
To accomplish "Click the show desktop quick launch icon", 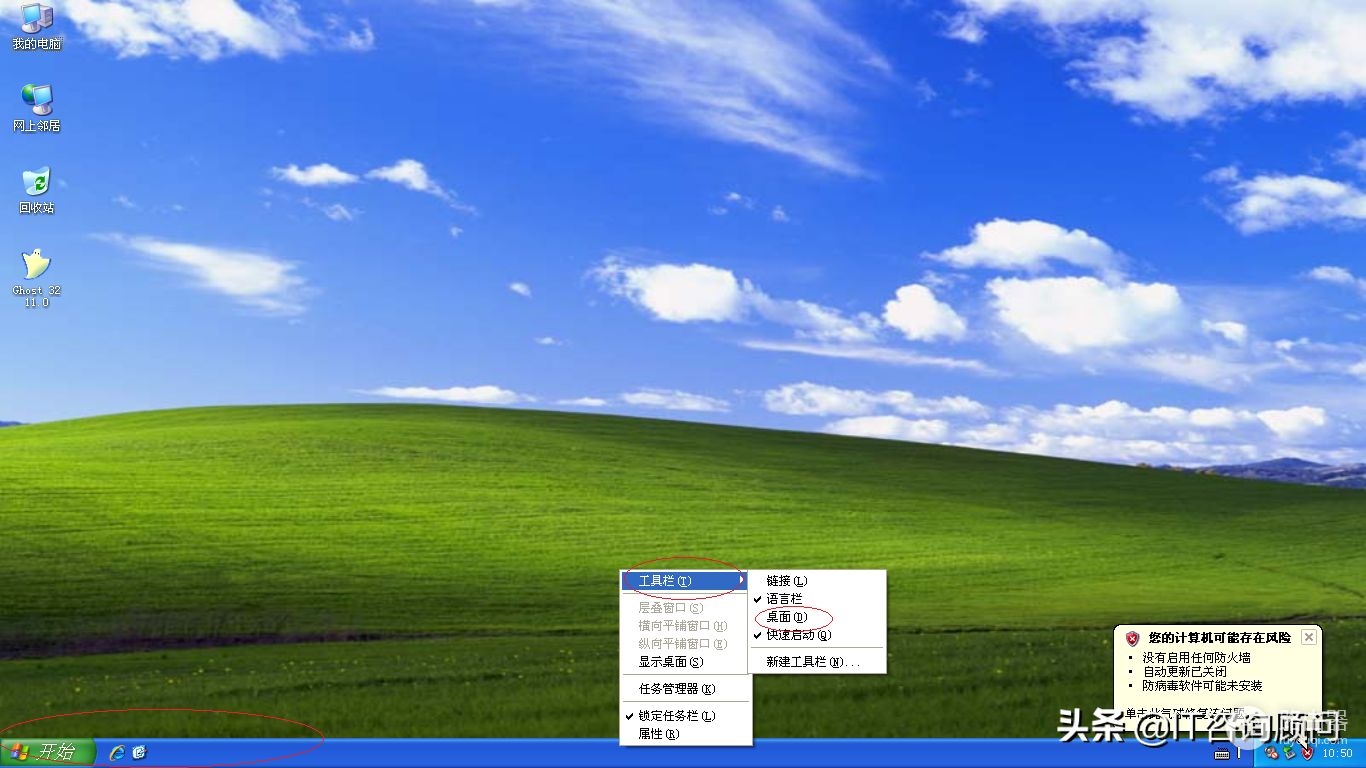I will click(x=140, y=752).
